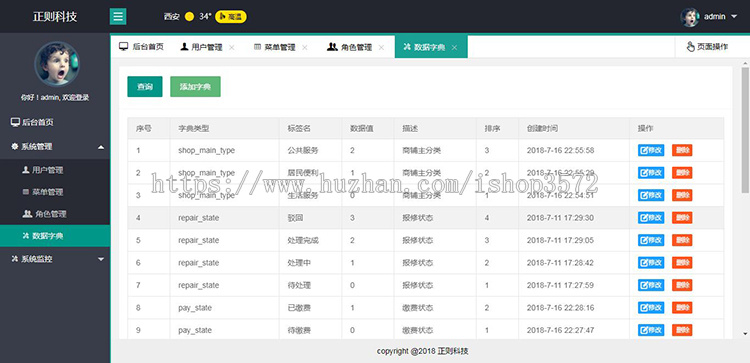Delete row 9 待缴费
Image resolution: width=750 pixels, height=363 pixels.
[682, 330]
